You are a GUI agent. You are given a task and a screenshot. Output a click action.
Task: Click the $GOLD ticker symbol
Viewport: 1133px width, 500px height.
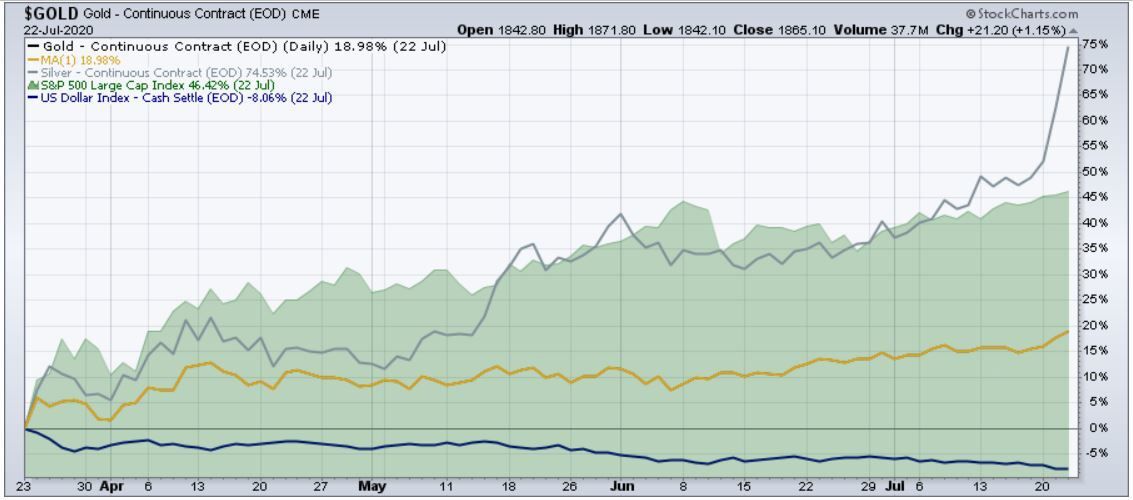(x=51, y=13)
